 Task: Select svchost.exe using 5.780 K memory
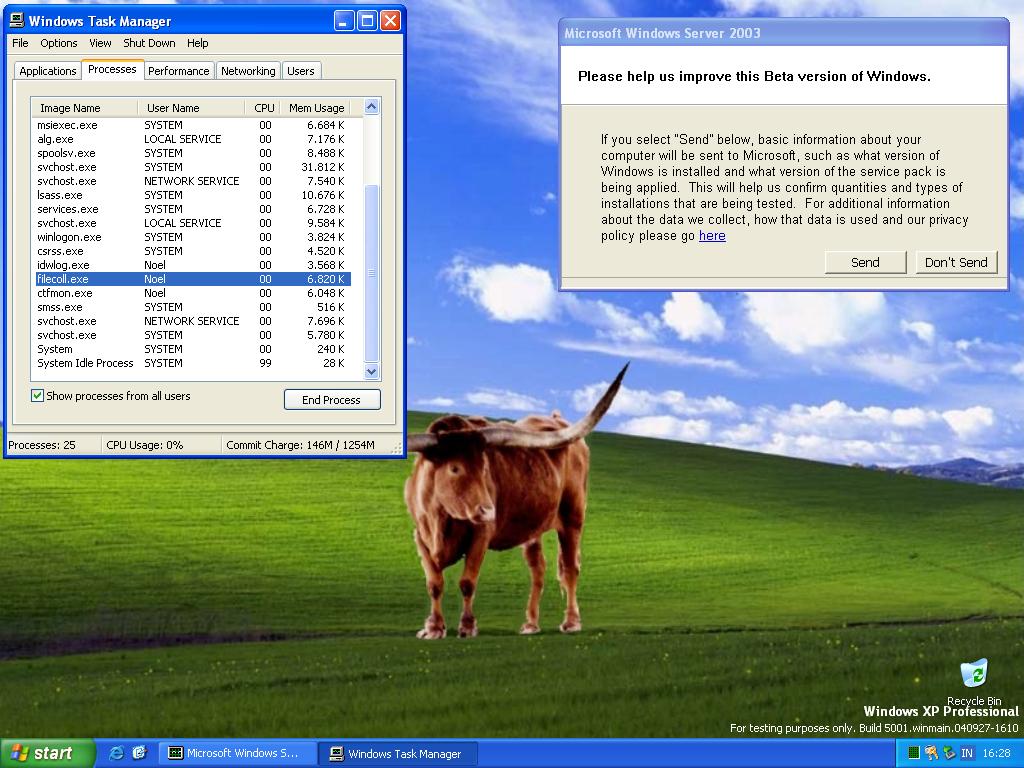point(193,335)
